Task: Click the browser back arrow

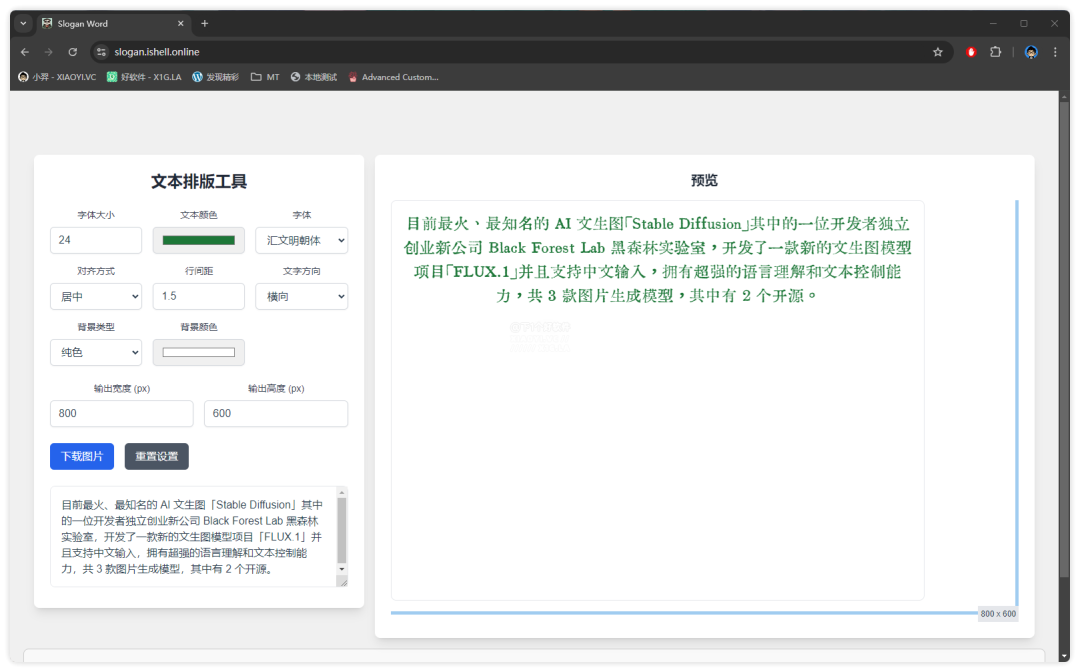Action: [24, 51]
